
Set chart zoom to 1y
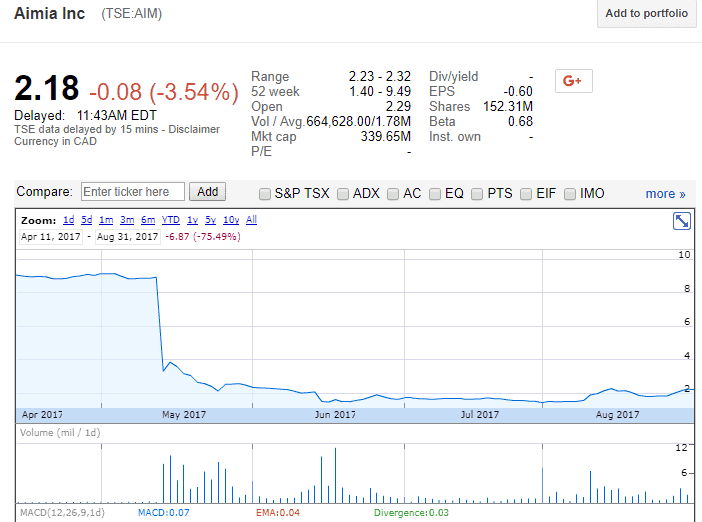click(193, 220)
